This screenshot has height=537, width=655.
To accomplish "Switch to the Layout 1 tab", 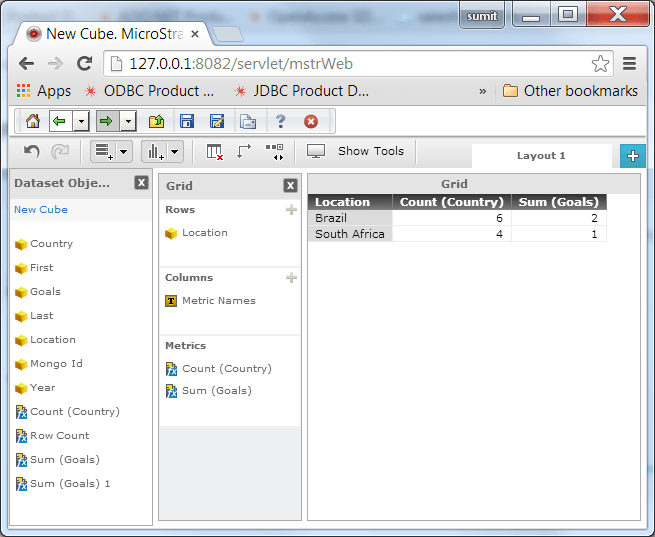I will click(x=541, y=156).
